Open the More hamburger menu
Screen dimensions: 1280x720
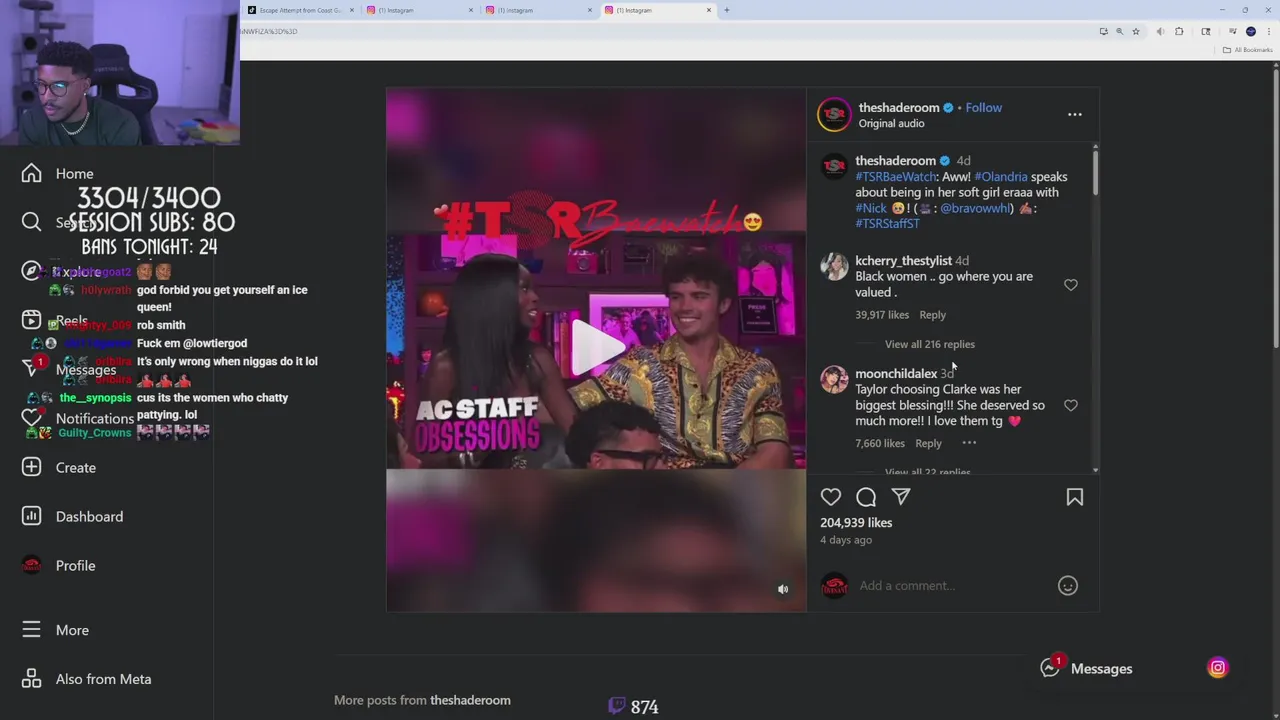(55, 630)
